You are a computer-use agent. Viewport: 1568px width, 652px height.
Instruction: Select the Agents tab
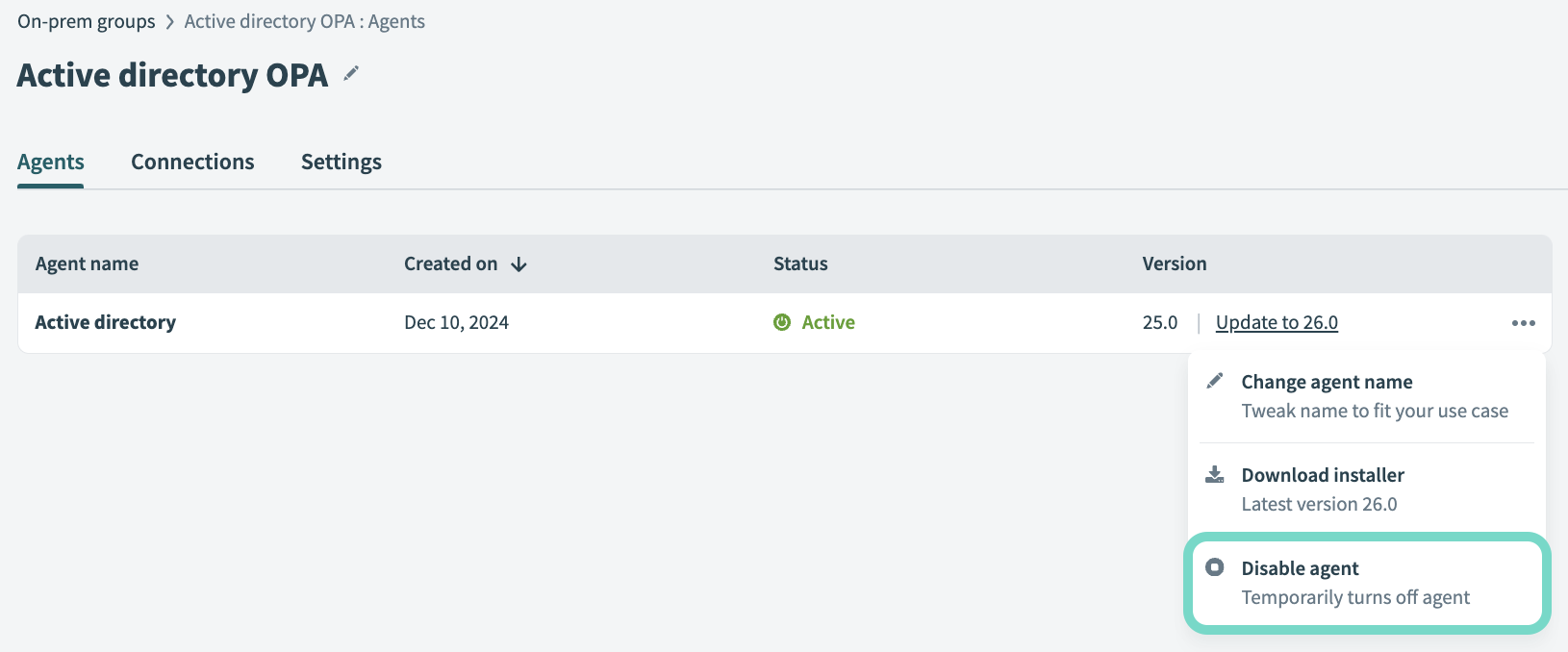click(x=51, y=162)
